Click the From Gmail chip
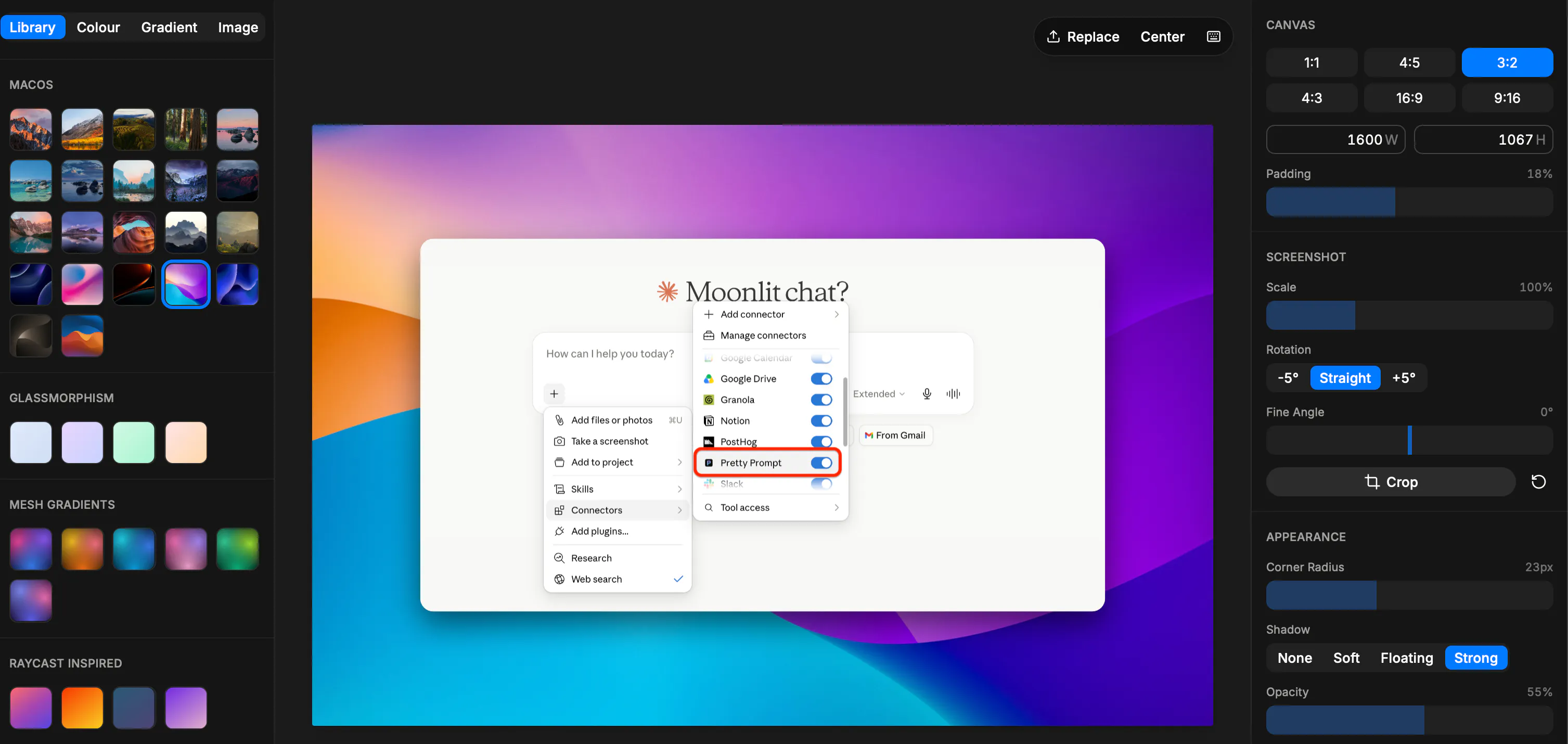Screen dimensions: 1568x744 pos(895,435)
